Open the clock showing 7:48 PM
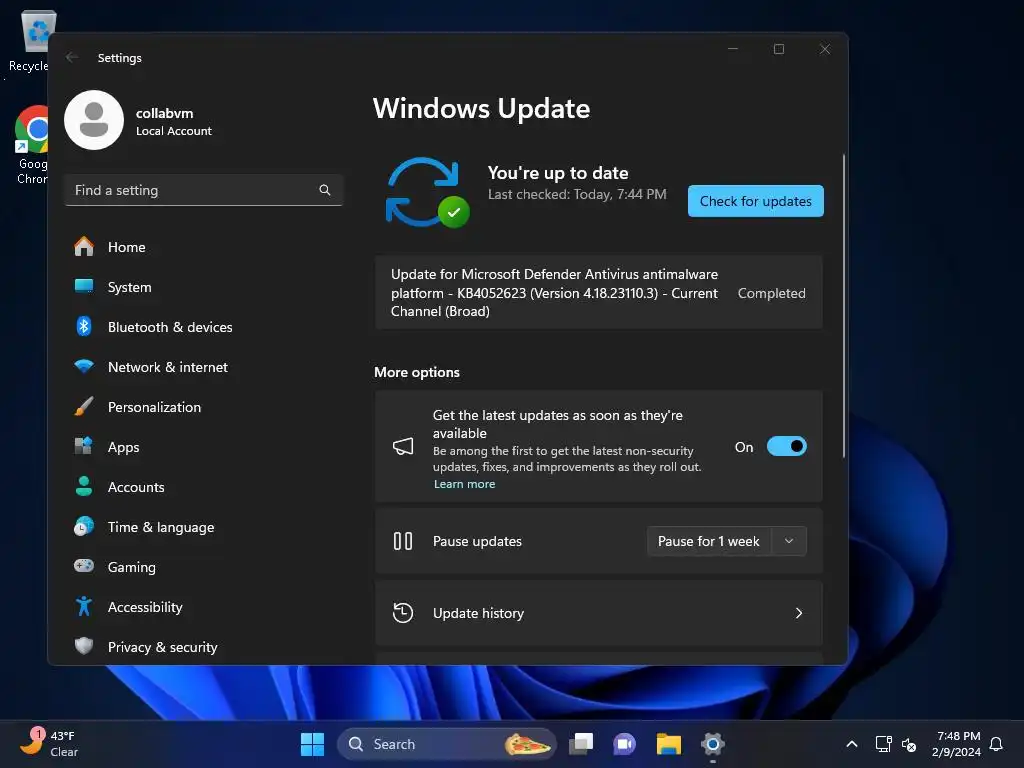 tap(957, 744)
